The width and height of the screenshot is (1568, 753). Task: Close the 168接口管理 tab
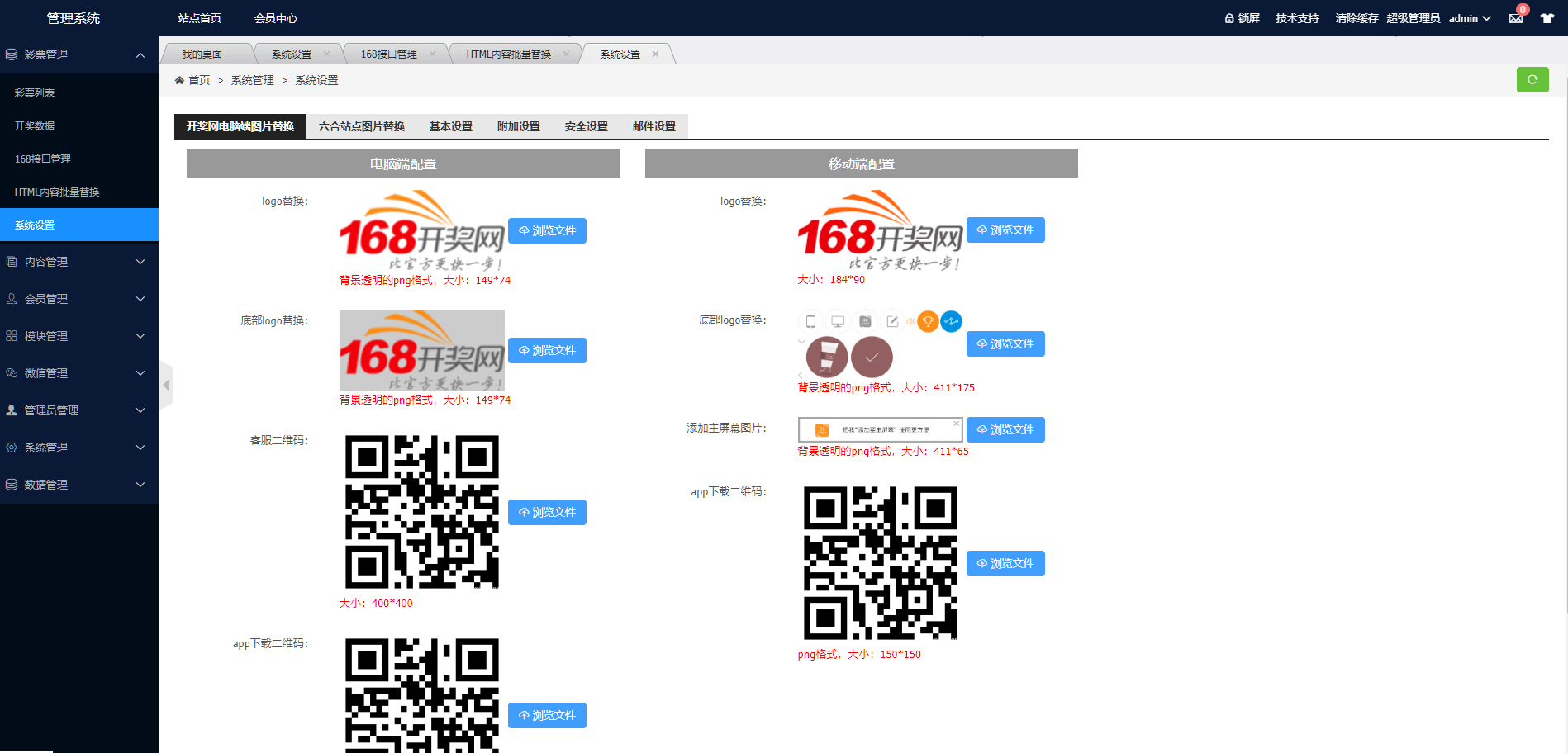pos(432,54)
